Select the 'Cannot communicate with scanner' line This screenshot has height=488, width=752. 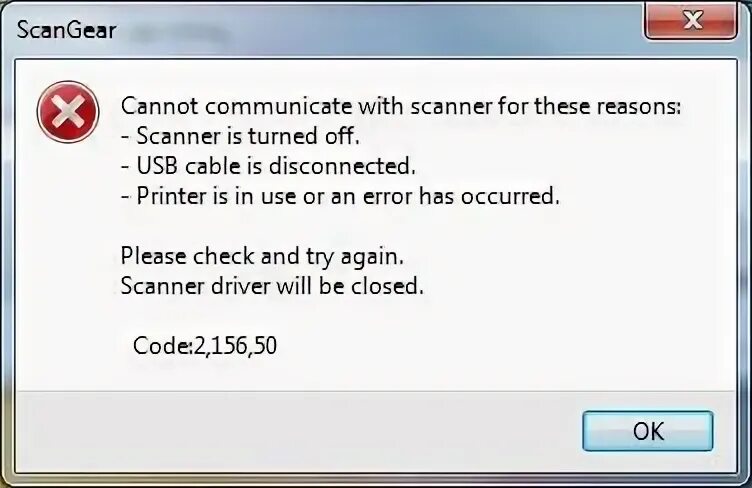(401, 106)
